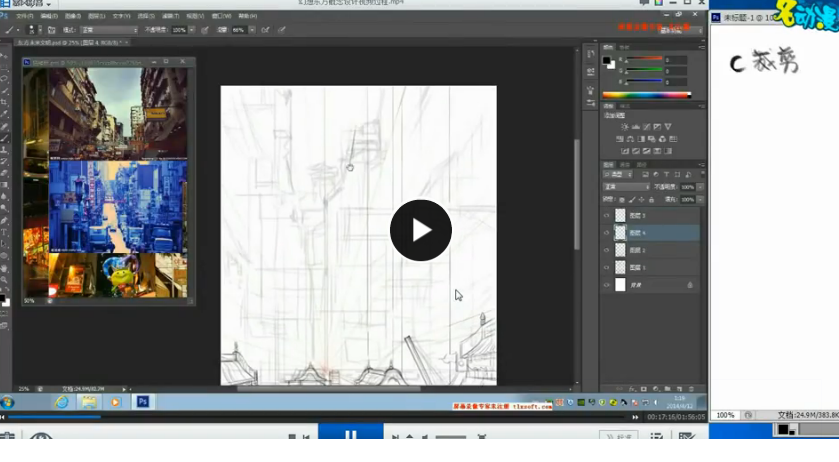839x462 pixels.
Task: Hide the 图层 2 layer with its eye icon
Action: tap(606, 250)
